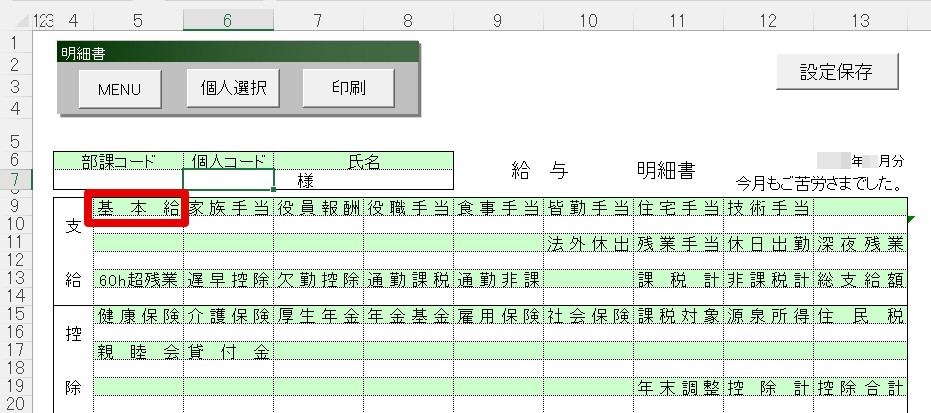The image size is (931, 413).
Task: Select row header 9
Action: tap(15, 206)
